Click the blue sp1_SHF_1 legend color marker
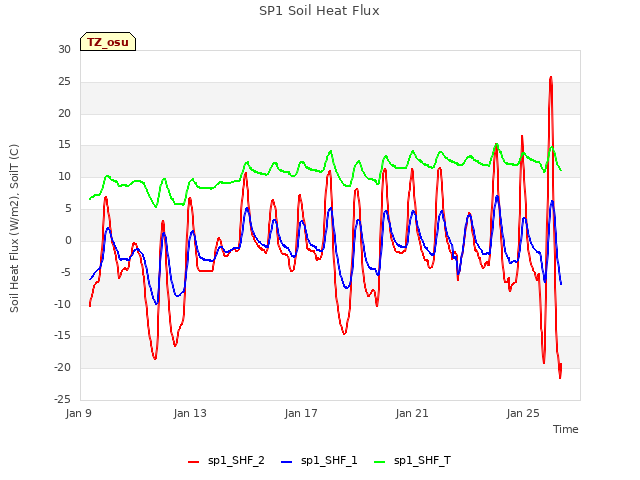 (x=287, y=462)
